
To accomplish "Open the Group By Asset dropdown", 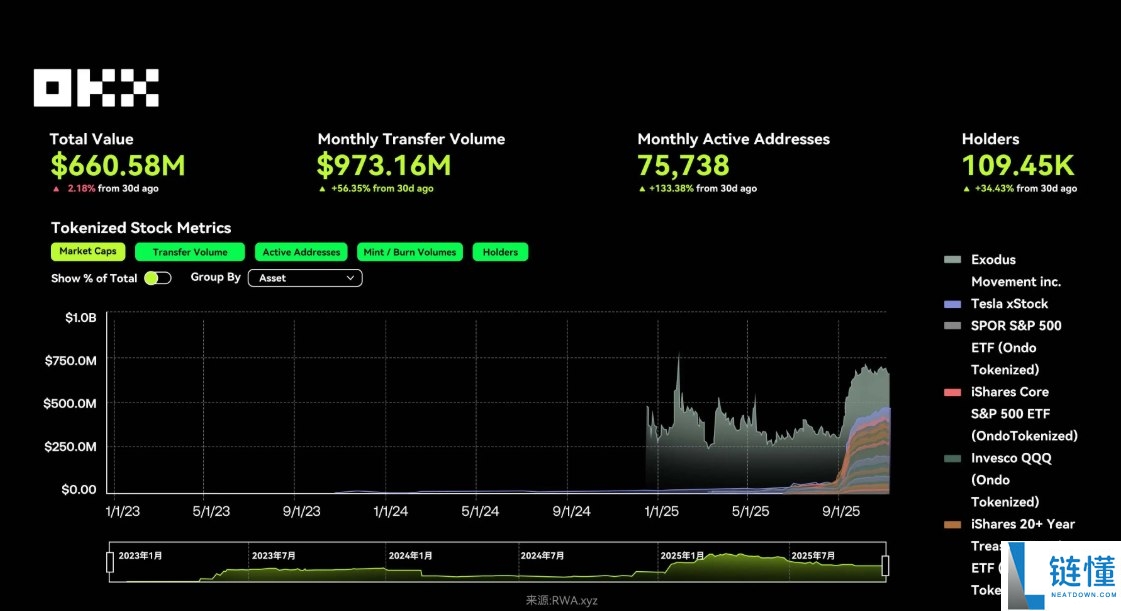I will [x=304, y=278].
